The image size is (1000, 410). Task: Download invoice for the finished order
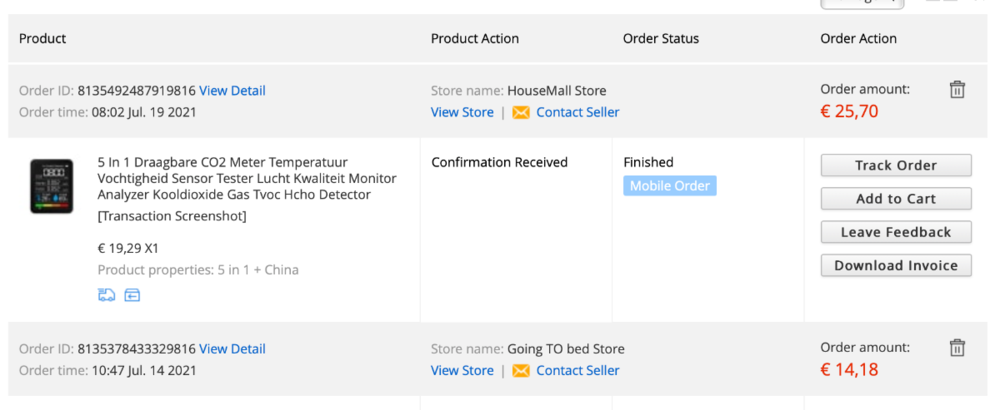(x=895, y=265)
